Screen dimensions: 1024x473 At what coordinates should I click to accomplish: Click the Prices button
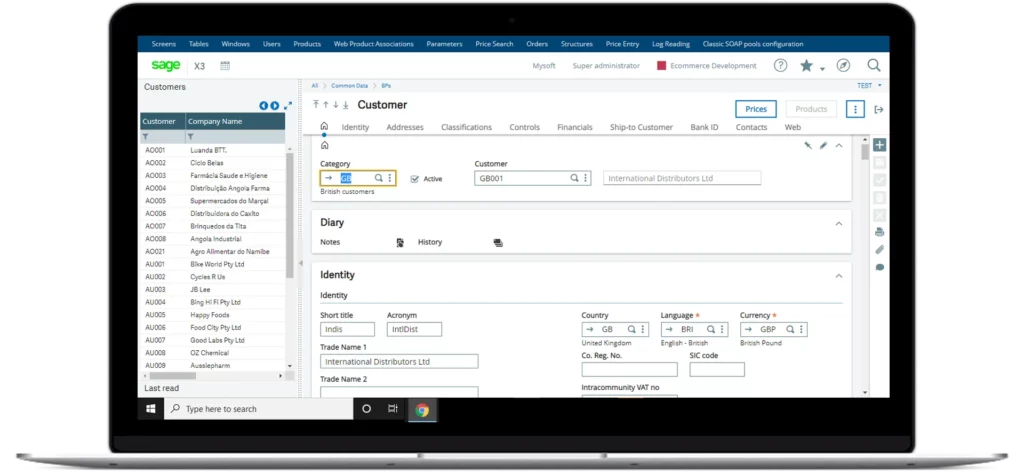pyautogui.click(x=756, y=109)
